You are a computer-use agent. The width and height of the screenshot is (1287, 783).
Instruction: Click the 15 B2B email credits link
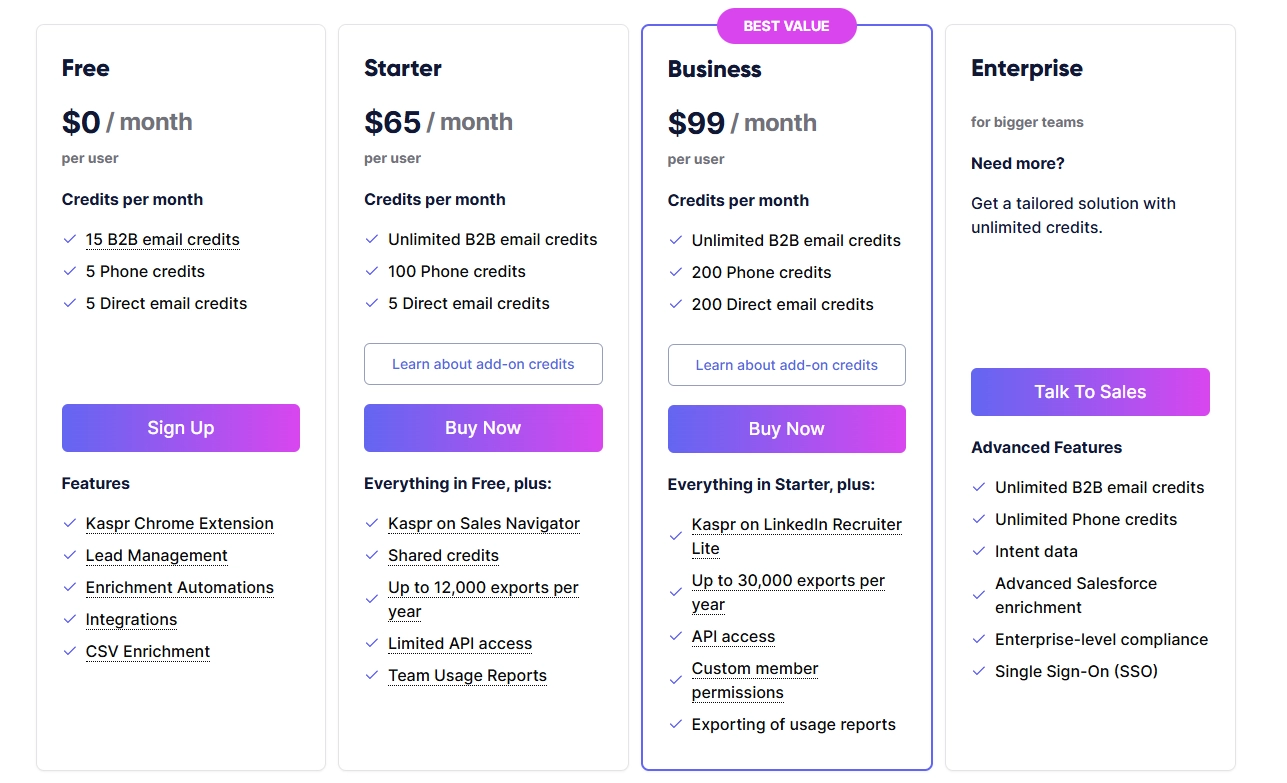click(x=163, y=240)
